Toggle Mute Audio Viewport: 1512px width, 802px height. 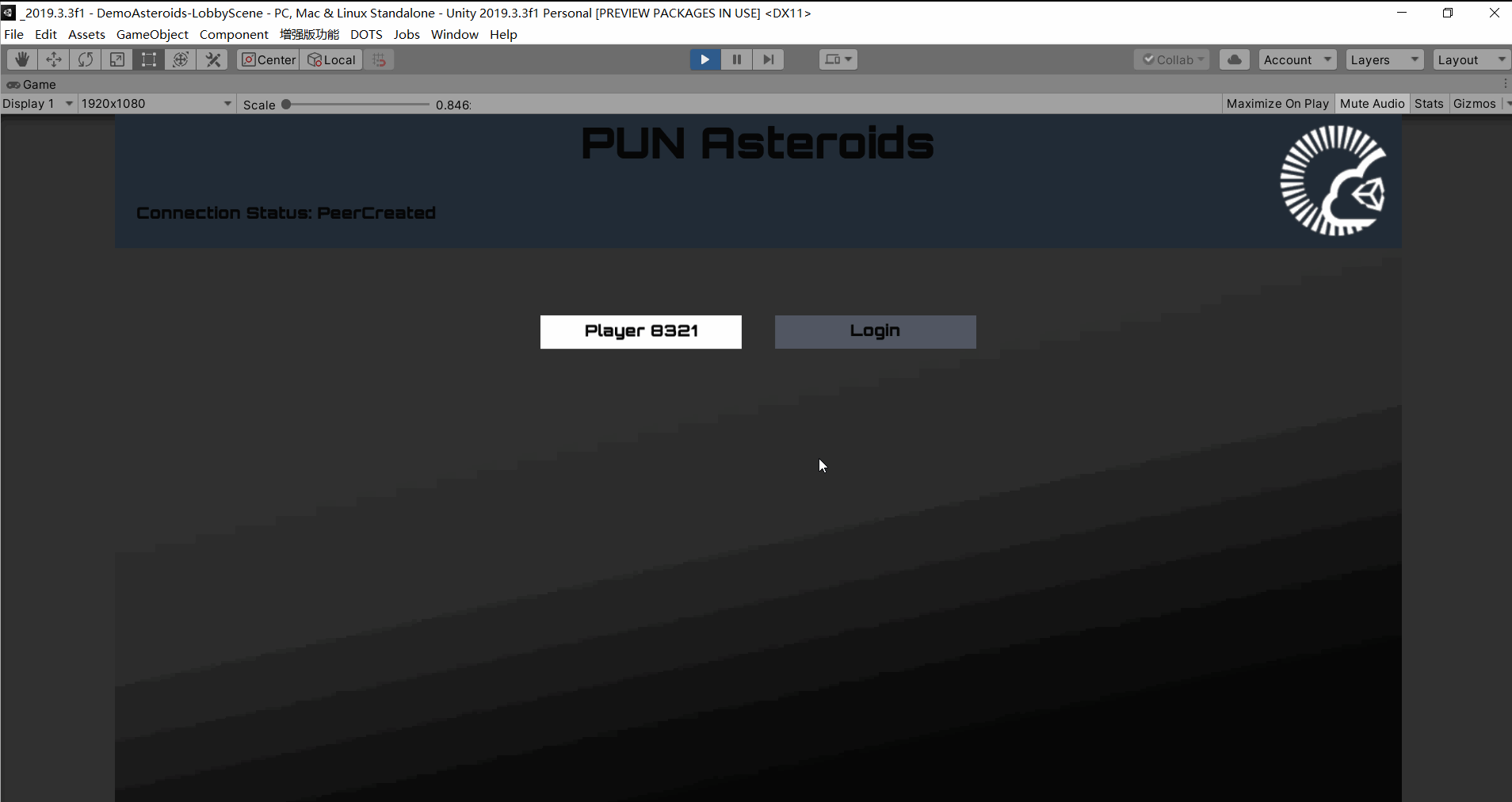1372,104
